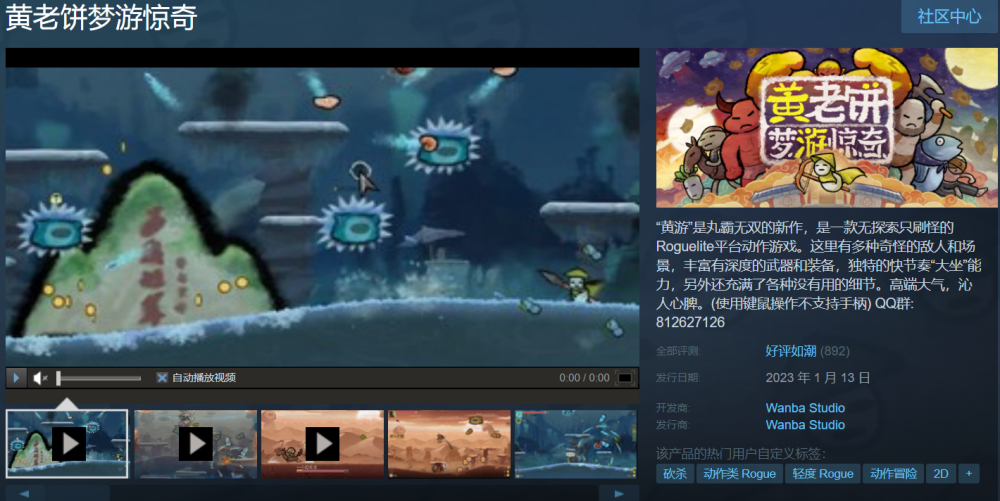Select the fourth desert screenshot thumbnail
Viewport: 1000px width, 501px height.
point(449,443)
